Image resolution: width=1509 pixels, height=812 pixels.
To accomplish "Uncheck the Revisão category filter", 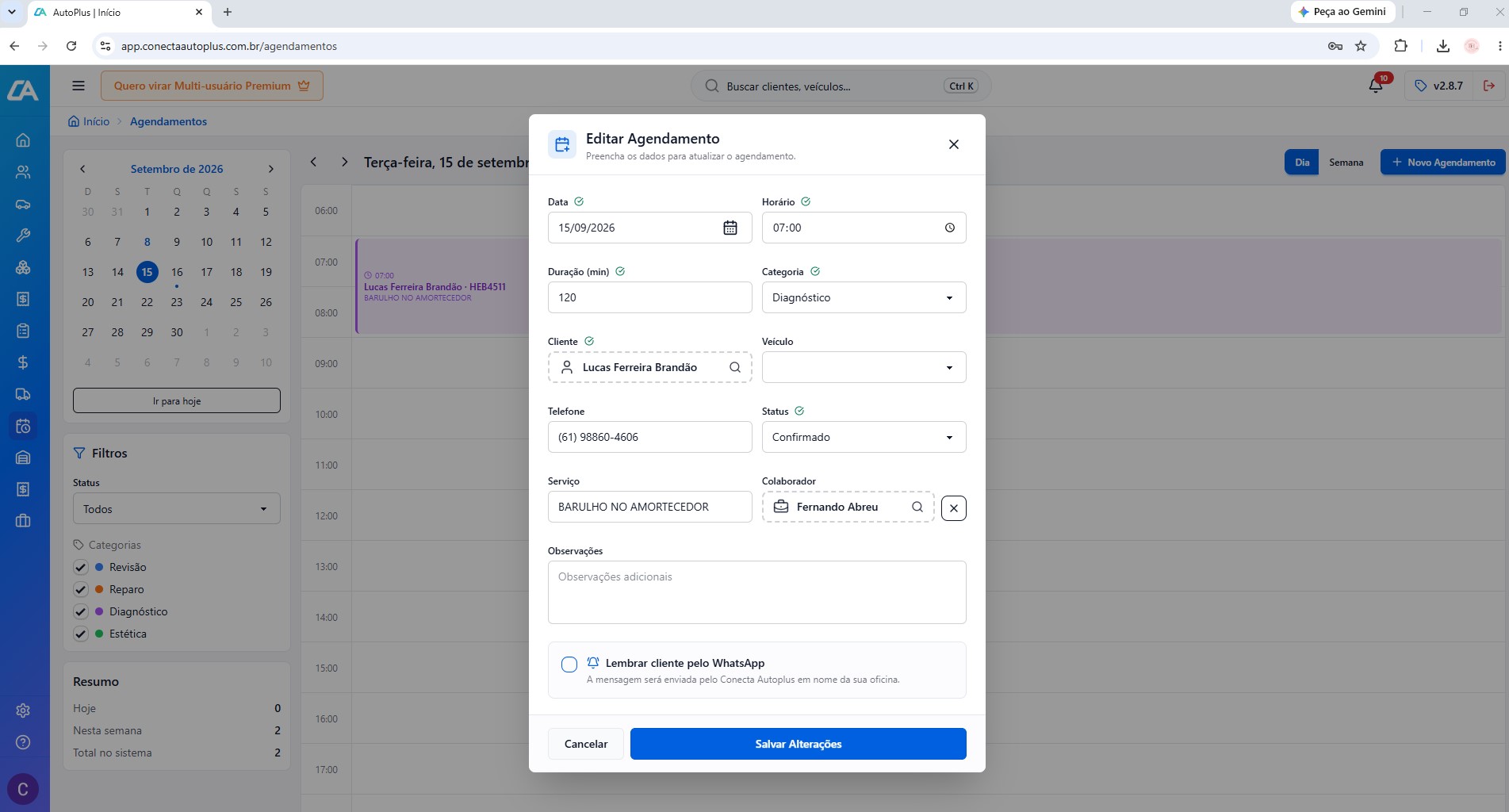I will (80, 567).
